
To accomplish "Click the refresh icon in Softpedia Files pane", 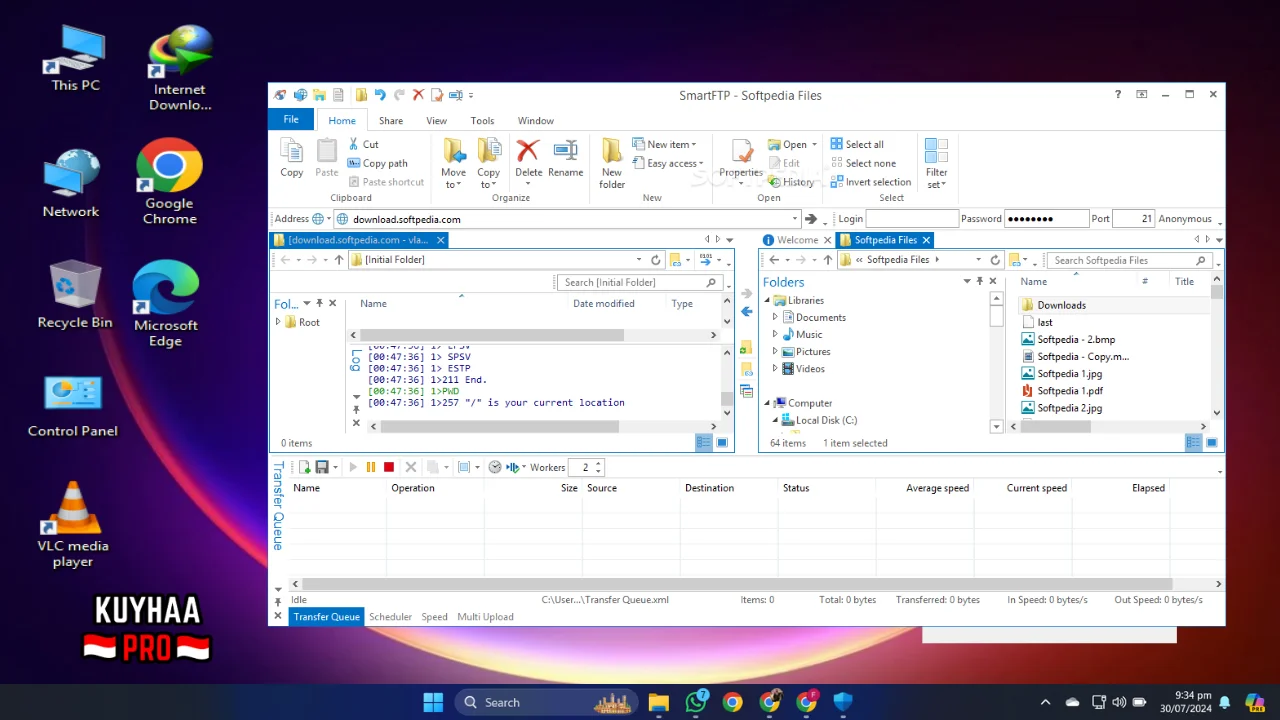I will (995, 260).
